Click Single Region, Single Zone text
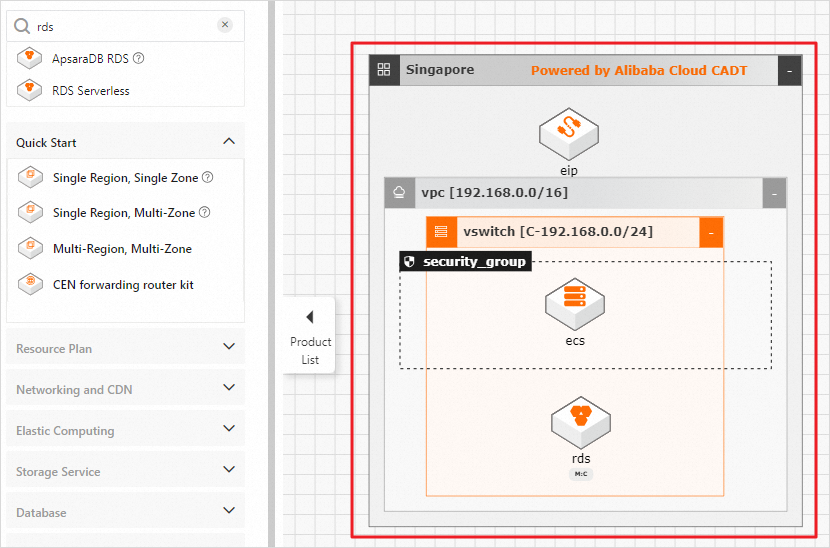Image resolution: width=830 pixels, height=548 pixels. coord(125,178)
